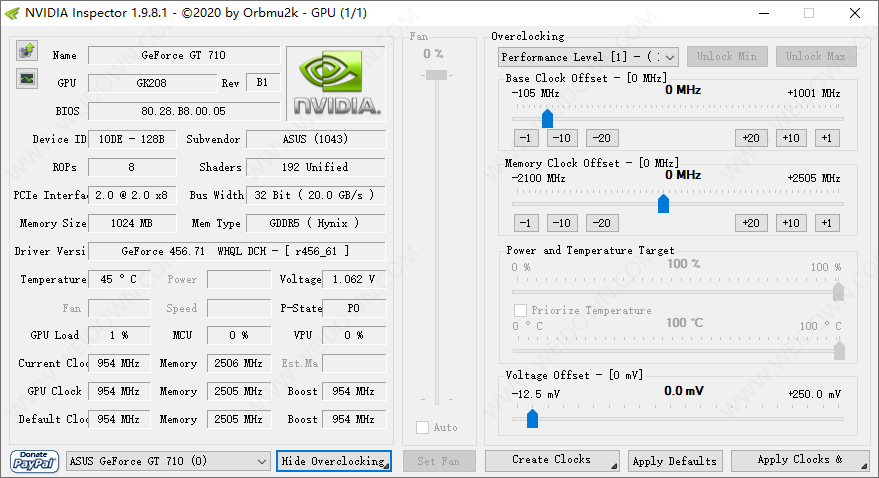The image size is (879, 478).
Task: Click Base Clock Offset -1 button
Action: (x=526, y=138)
